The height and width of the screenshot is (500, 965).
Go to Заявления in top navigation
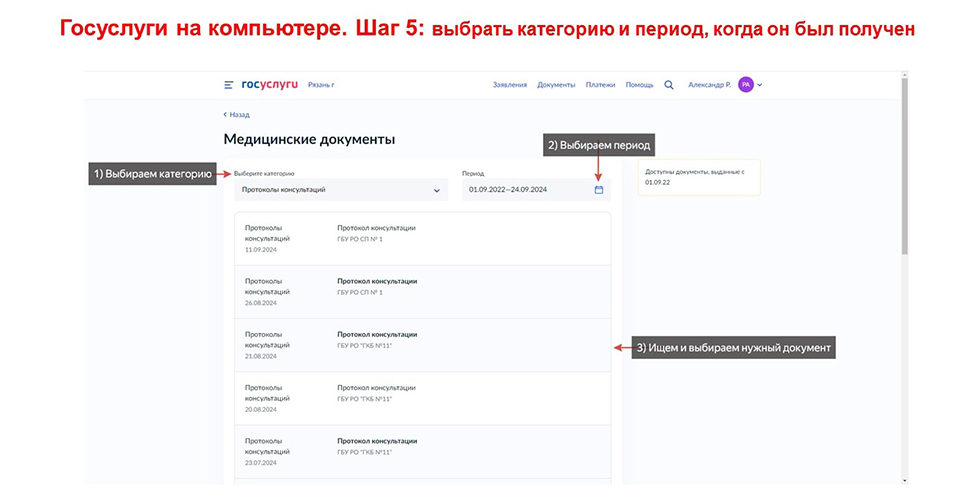click(x=509, y=85)
